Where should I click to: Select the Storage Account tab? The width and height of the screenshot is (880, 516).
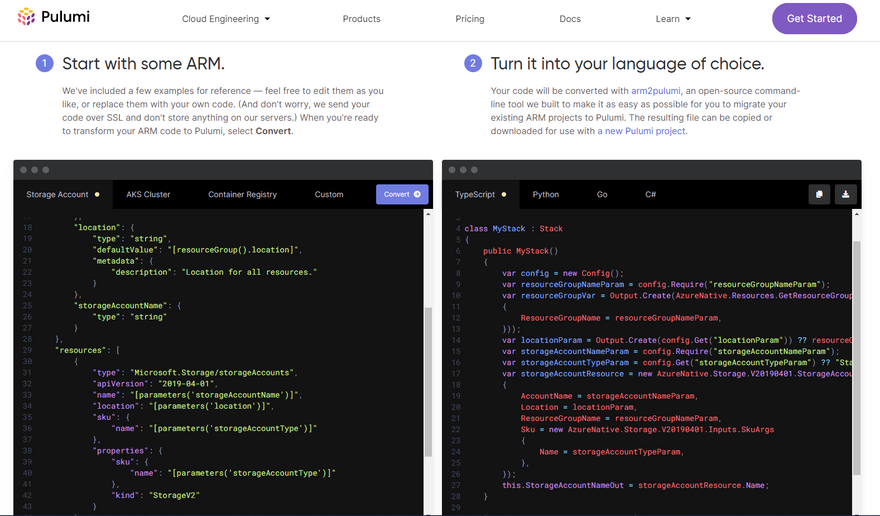tap(58, 195)
